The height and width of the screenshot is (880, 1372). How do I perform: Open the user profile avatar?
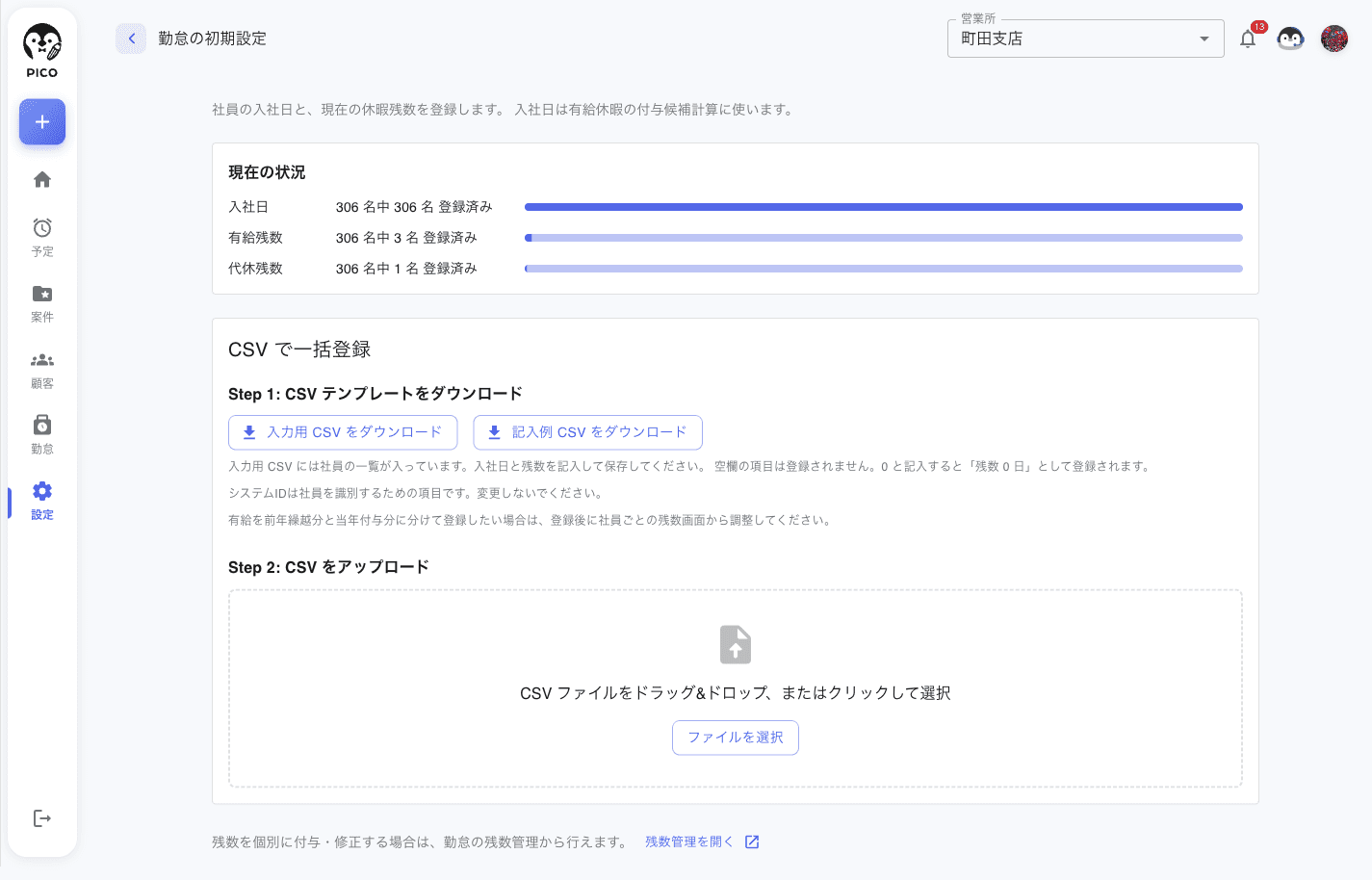point(1334,39)
